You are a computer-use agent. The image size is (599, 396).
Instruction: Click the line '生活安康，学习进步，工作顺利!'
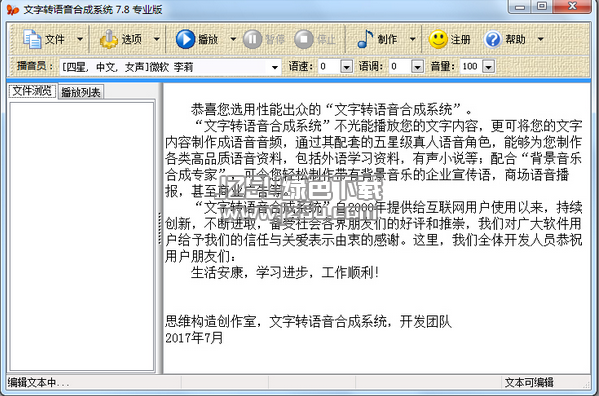[x=285, y=273]
